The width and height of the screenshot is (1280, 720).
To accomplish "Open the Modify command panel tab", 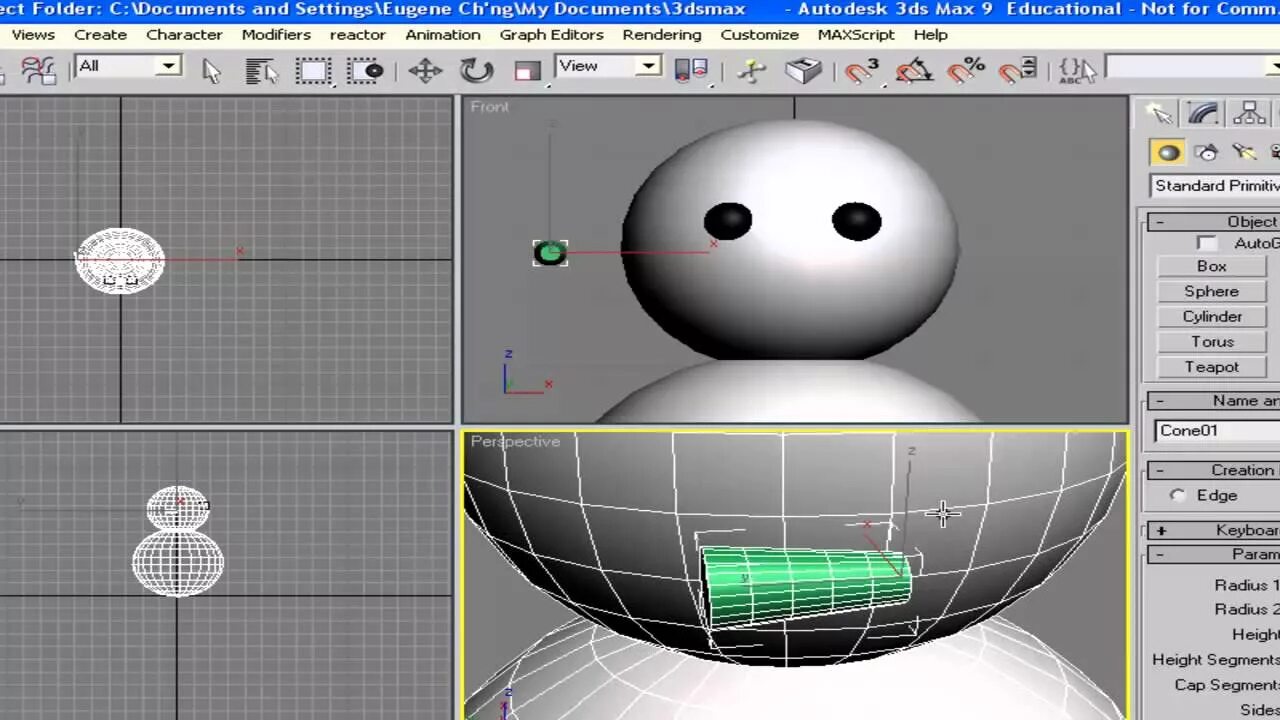I will coord(1204,113).
